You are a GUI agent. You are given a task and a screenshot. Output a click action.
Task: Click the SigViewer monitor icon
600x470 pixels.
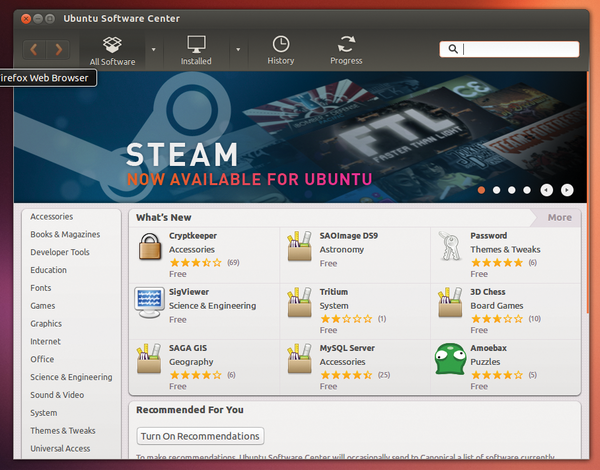click(x=149, y=302)
